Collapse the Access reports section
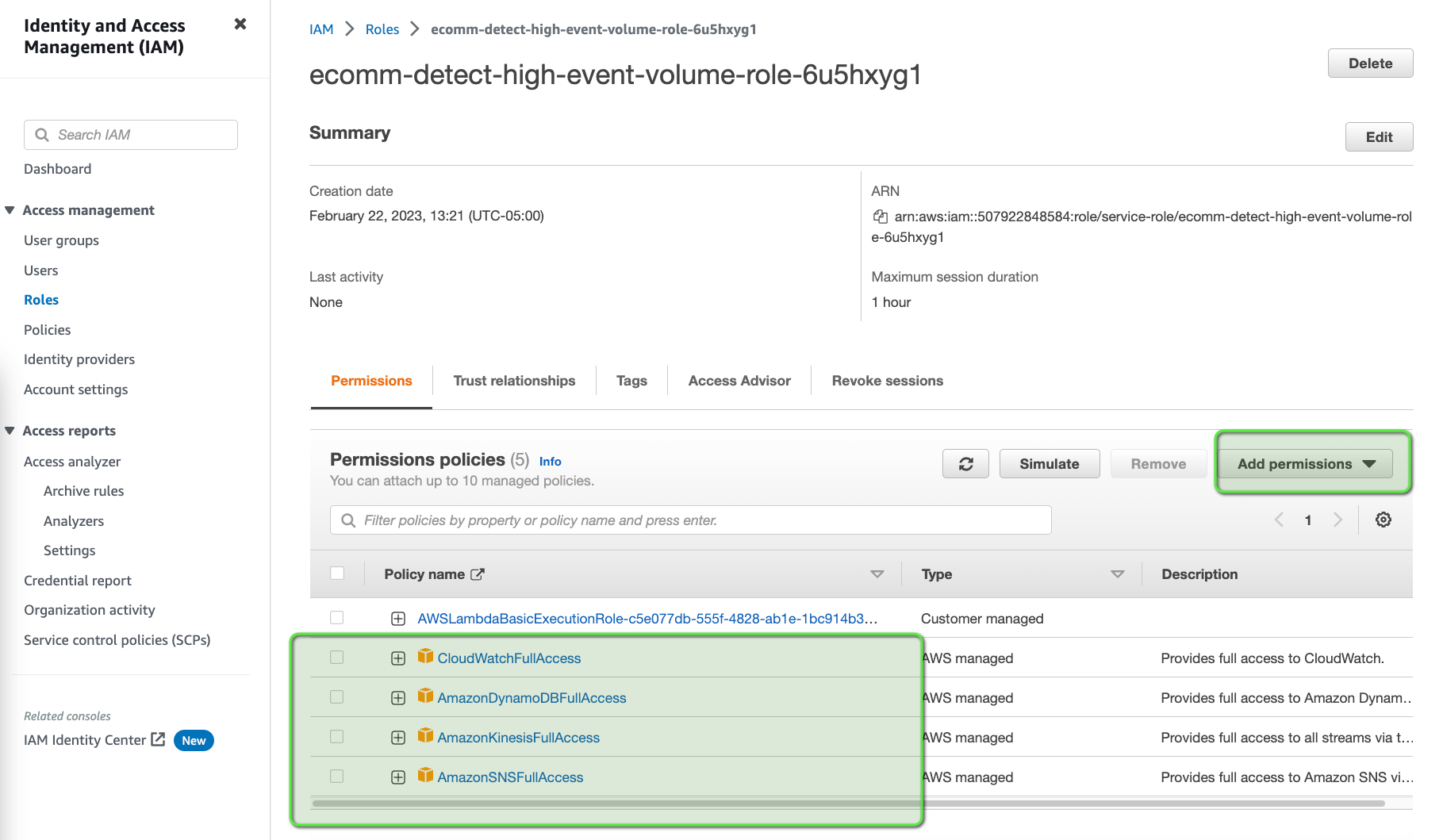1443x840 pixels. pos(10,430)
